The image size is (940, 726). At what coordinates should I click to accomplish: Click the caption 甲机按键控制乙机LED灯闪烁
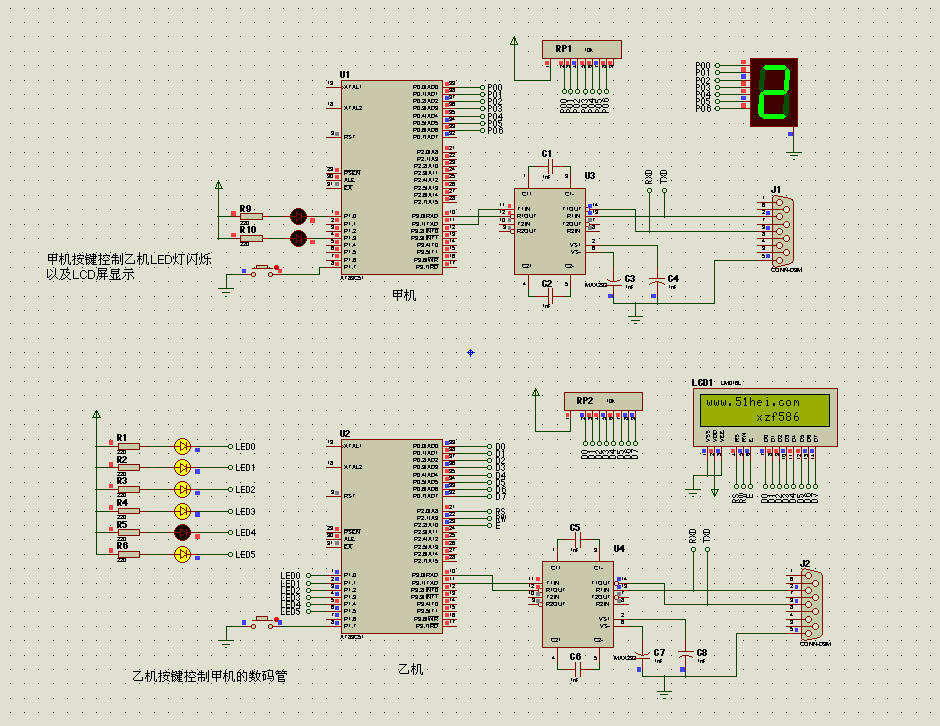(x=129, y=259)
